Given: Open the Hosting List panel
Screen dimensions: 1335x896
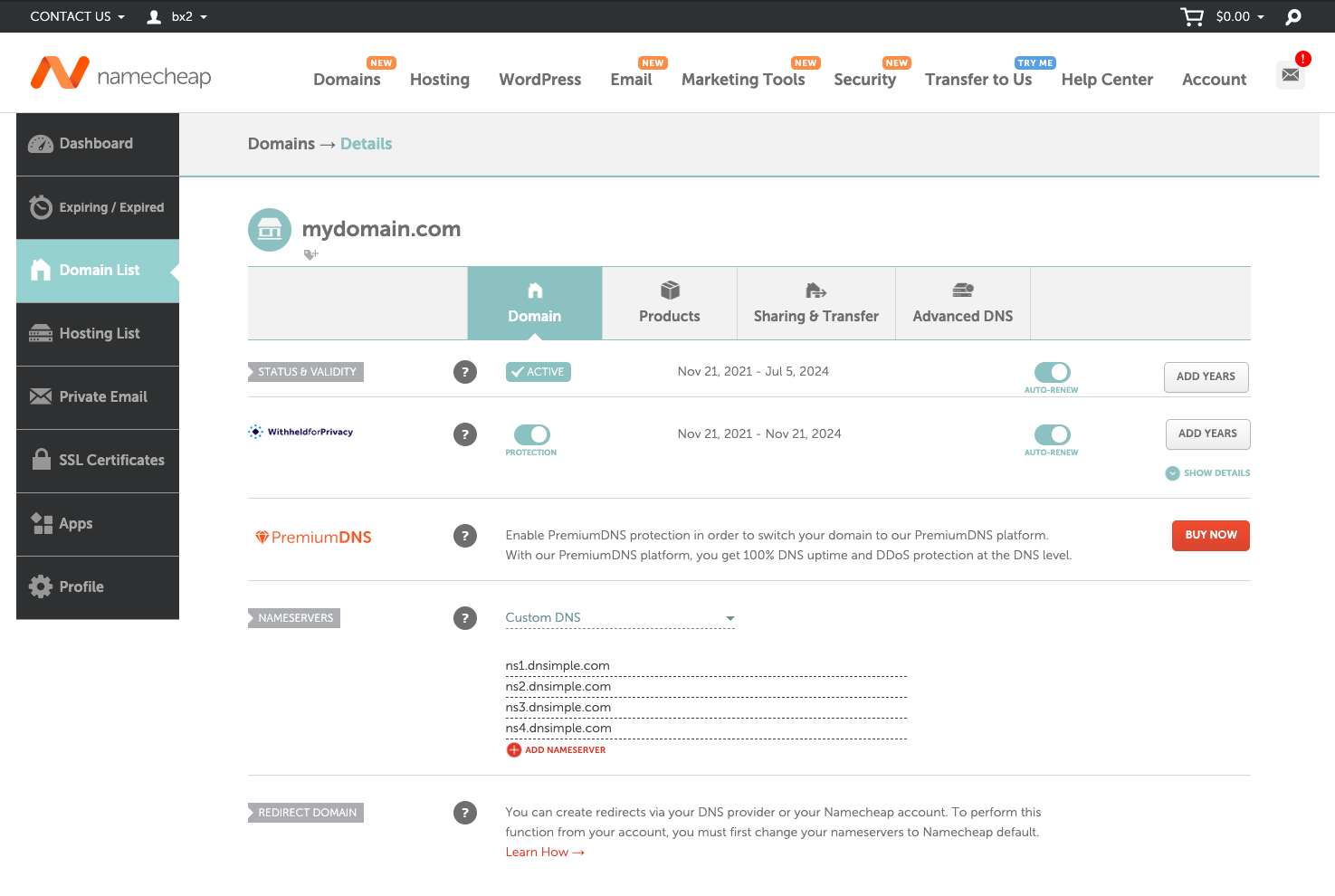Looking at the screenshot, I should [99, 333].
